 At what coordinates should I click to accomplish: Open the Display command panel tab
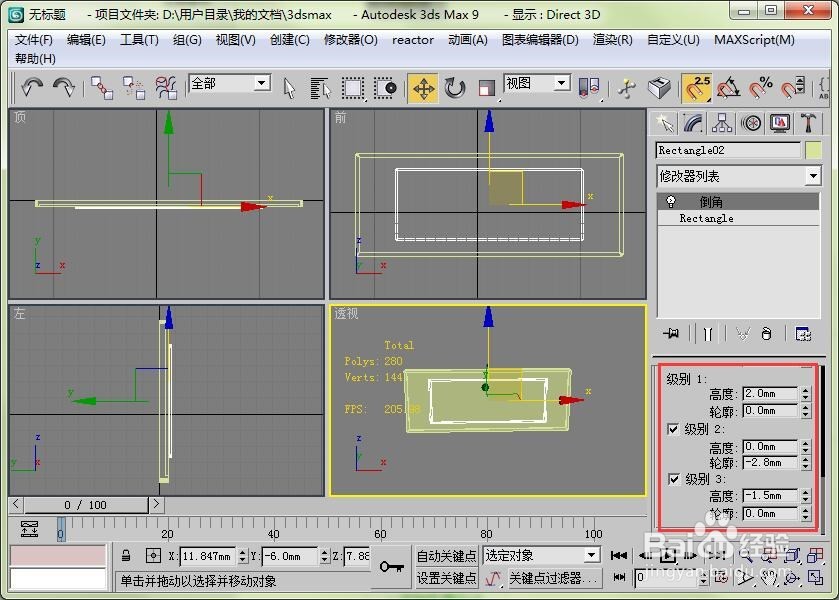[780, 124]
